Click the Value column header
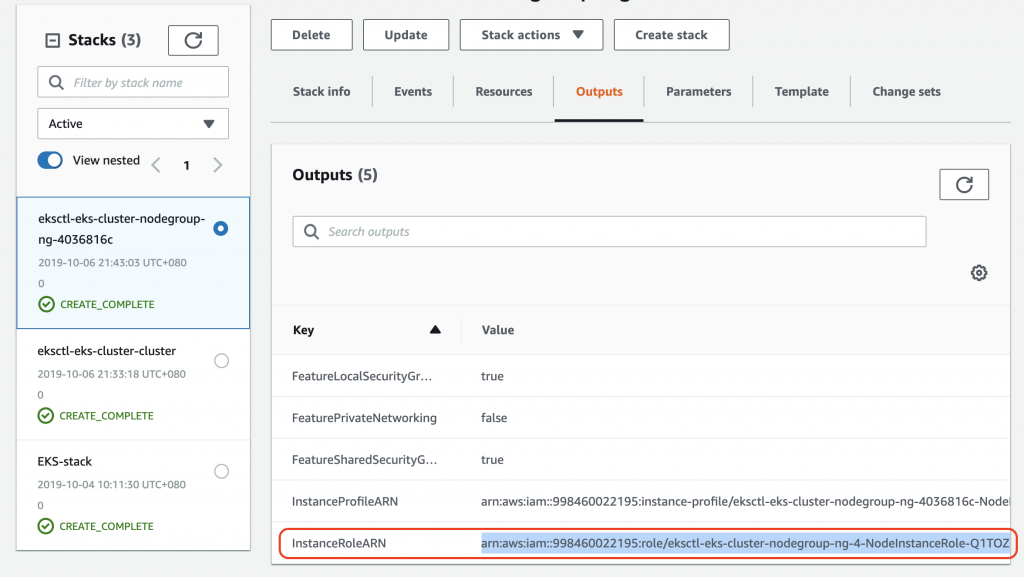1024x577 pixels. (498, 330)
